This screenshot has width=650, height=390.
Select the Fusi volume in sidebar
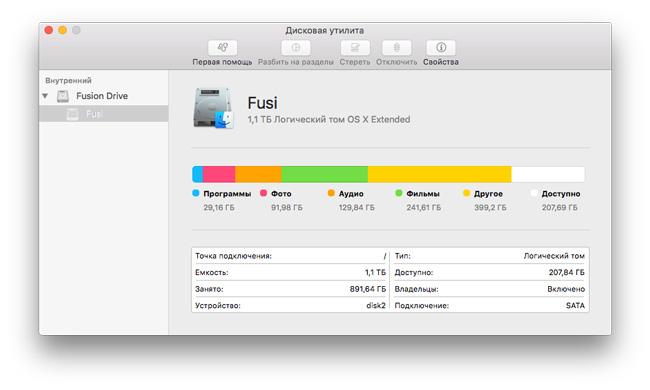point(104,114)
